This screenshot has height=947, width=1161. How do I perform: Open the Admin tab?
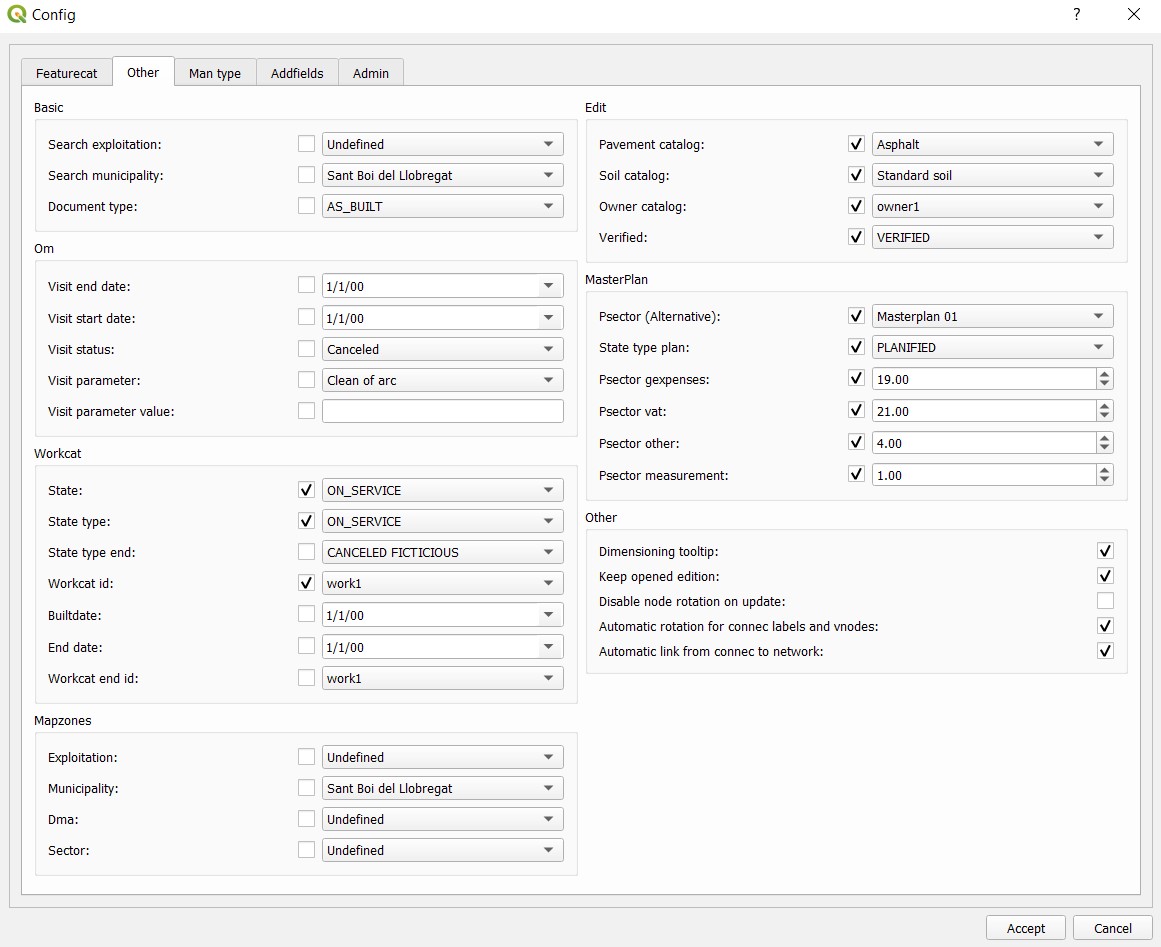[371, 73]
